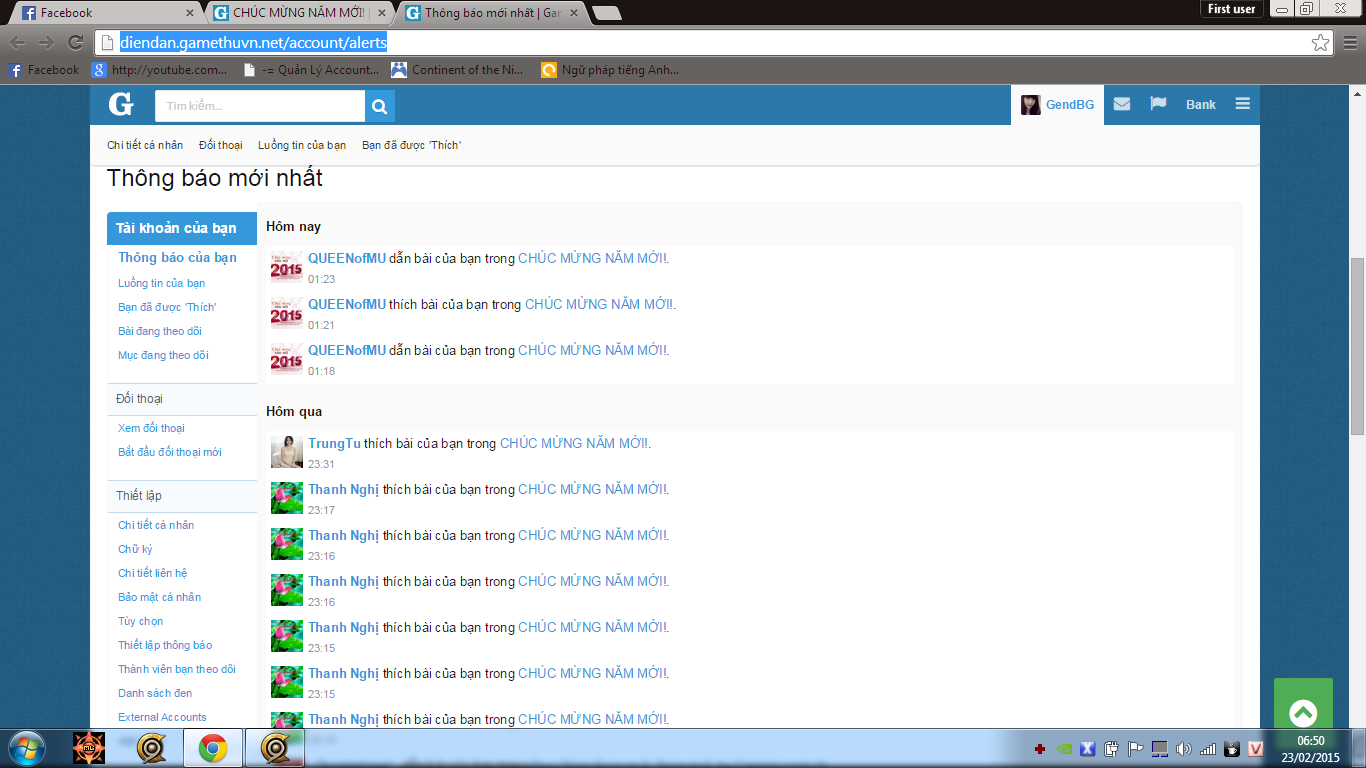Open Quản Lý Account bookmark

point(311,70)
